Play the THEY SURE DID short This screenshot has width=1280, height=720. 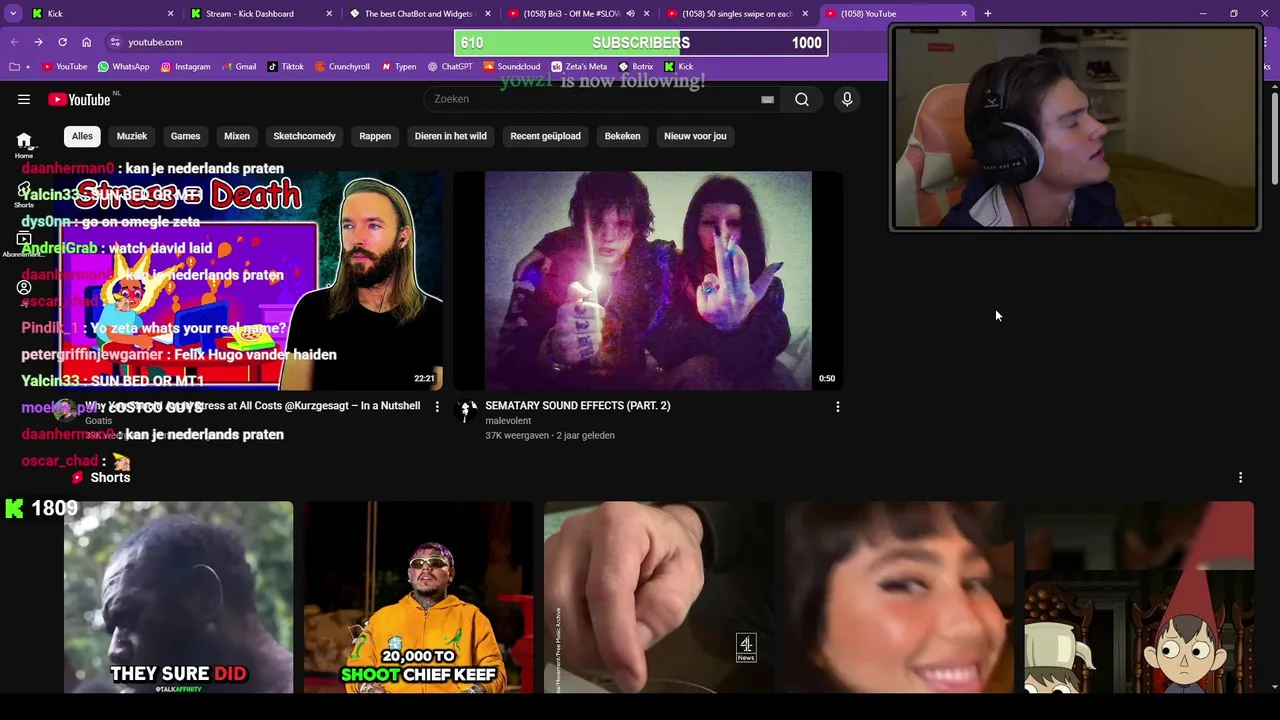click(x=178, y=597)
